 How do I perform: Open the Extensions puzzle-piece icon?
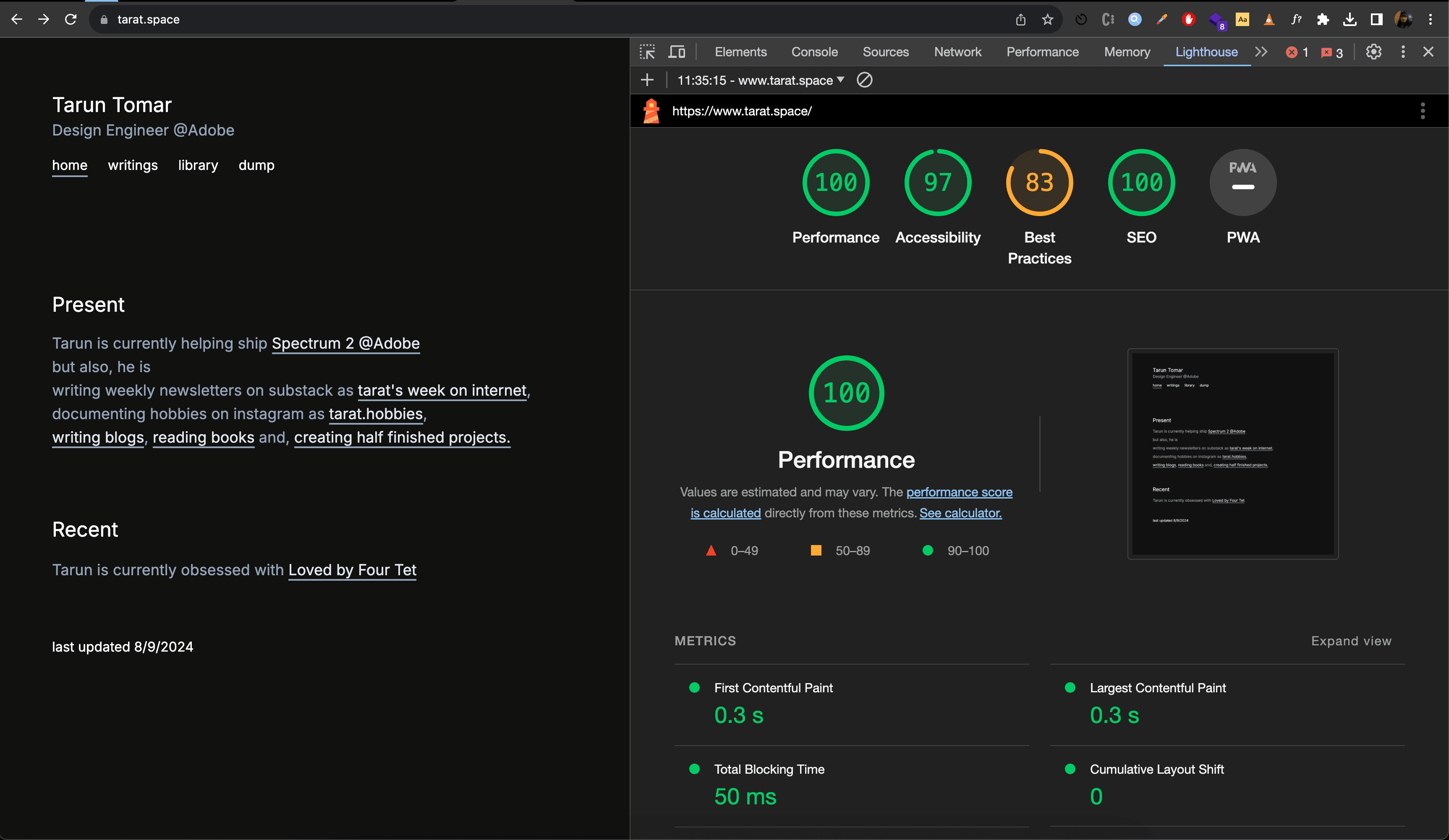pyautogui.click(x=1323, y=20)
